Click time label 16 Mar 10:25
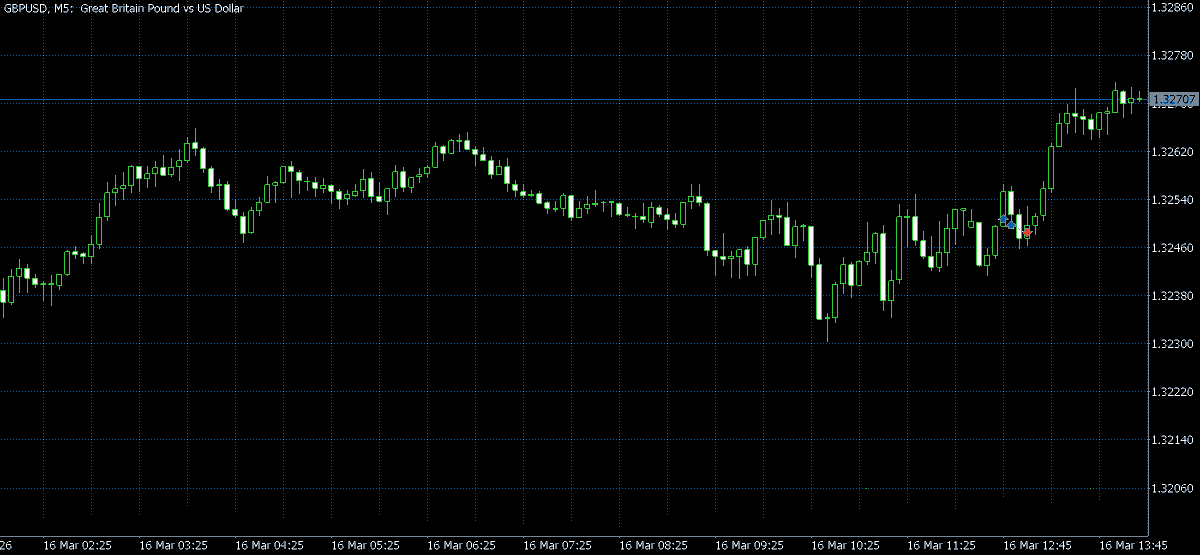 pyautogui.click(x=845, y=546)
